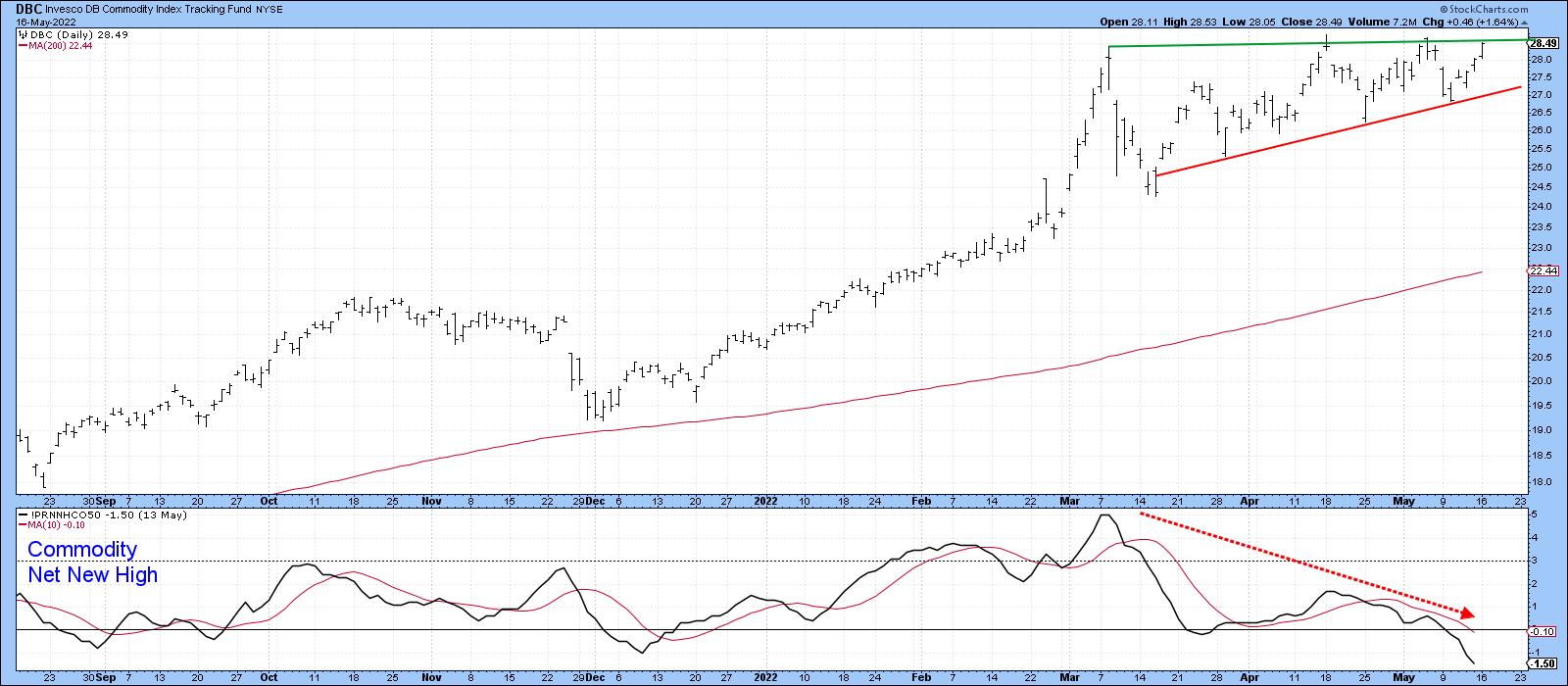Click the 'Low 28.05' value in the header
Image resolution: width=1568 pixels, height=686 pixels.
(x=1247, y=22)
